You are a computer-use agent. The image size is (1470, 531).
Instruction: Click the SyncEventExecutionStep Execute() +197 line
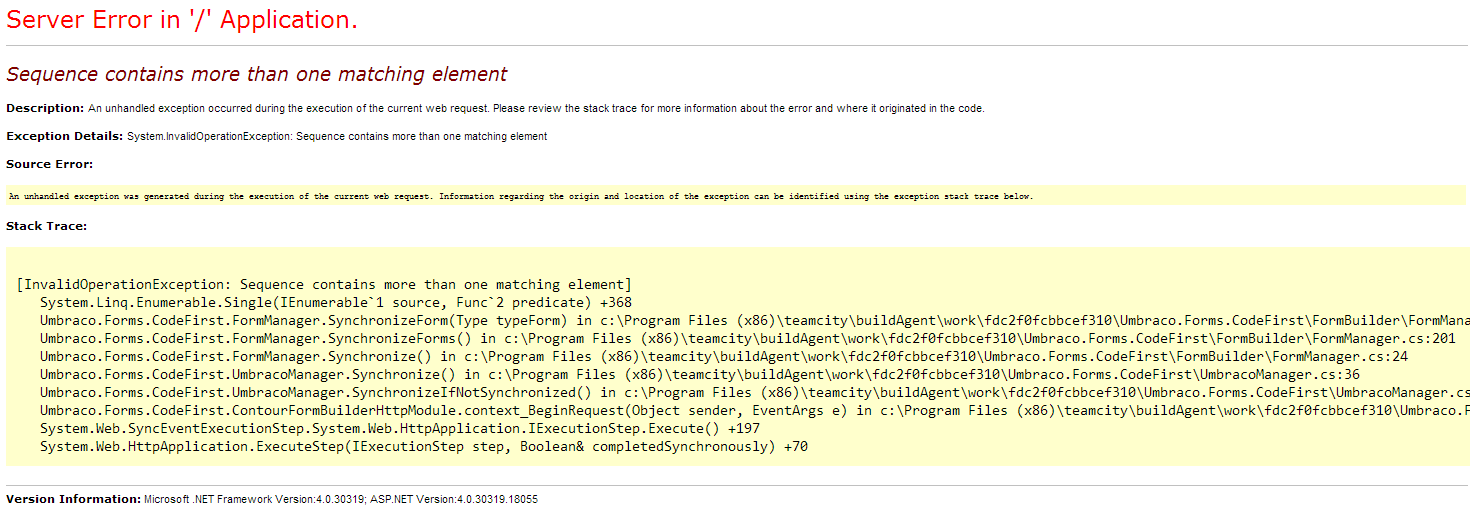[400, 429]
